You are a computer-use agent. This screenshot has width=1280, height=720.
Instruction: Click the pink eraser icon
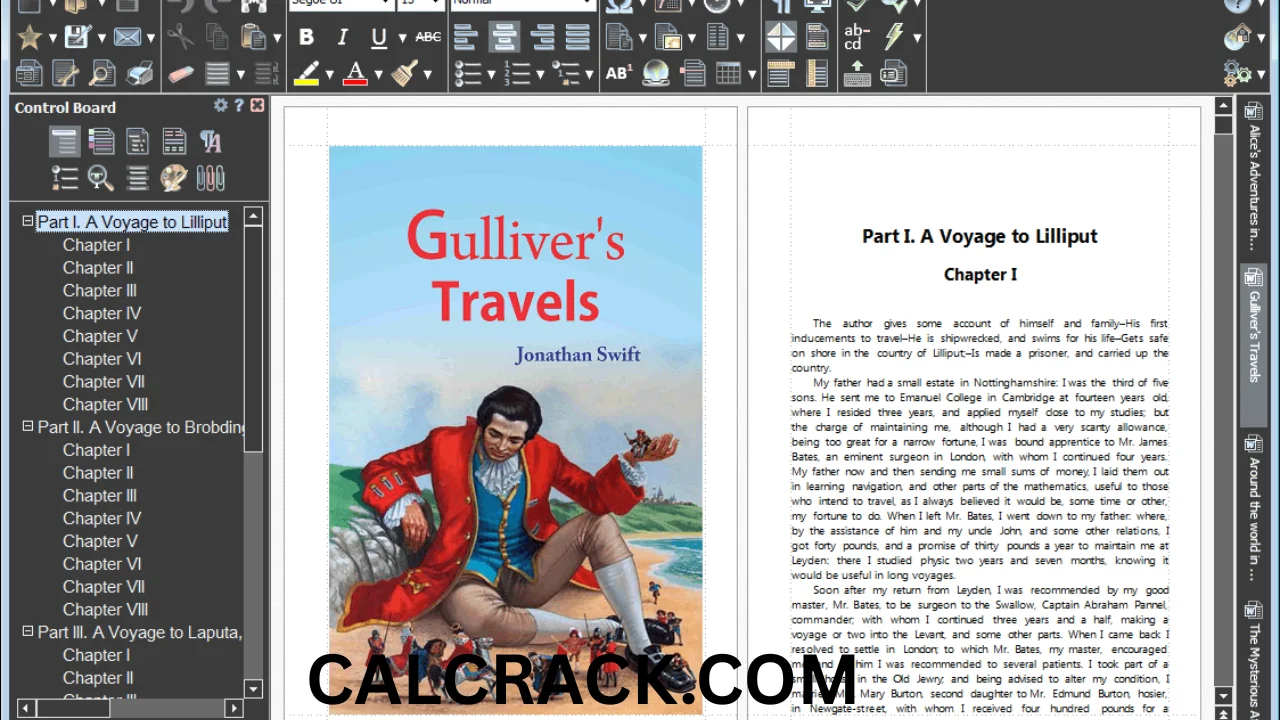[x=181, y=73]
